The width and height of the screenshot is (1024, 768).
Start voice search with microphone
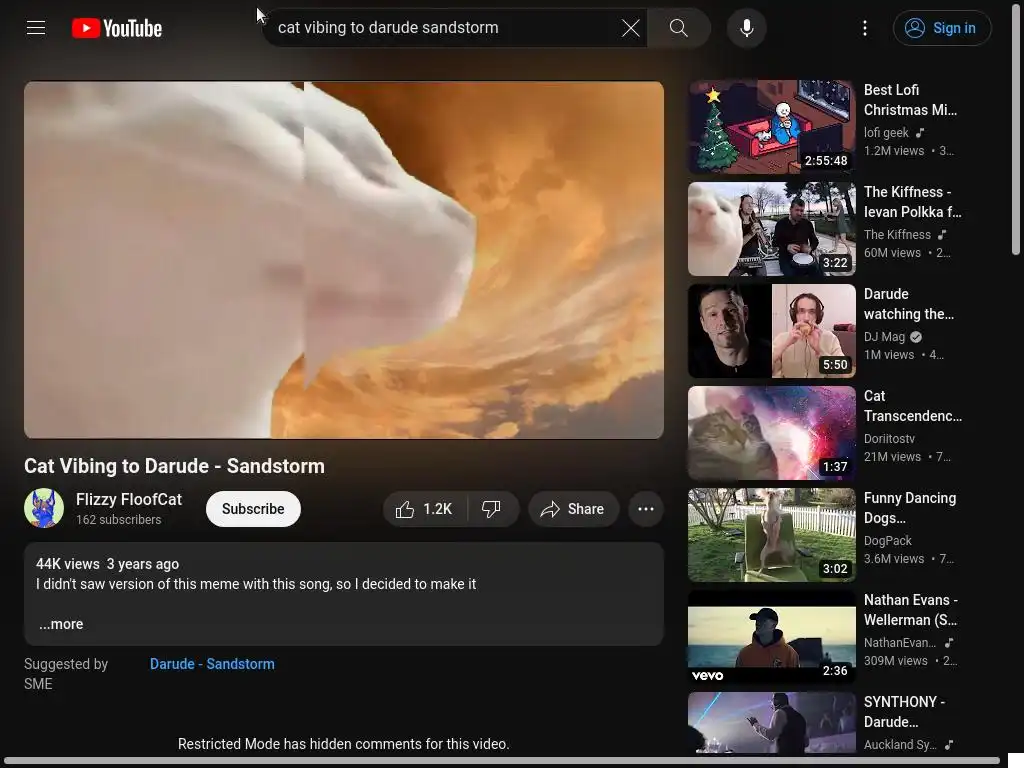746,28
